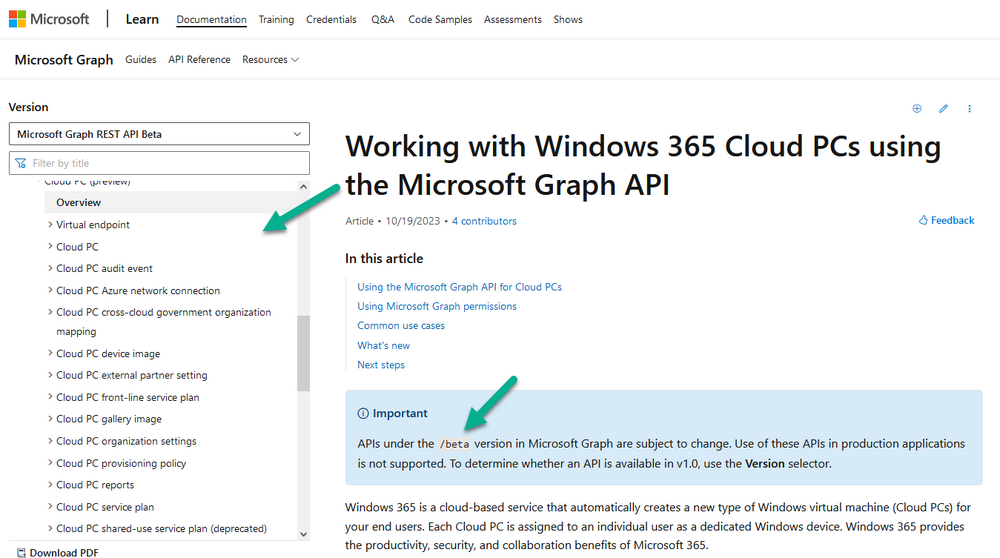Jump to Using Microsoft Graph permissions
This screenshot has height=558, width=1000.
tap(437, 306)
